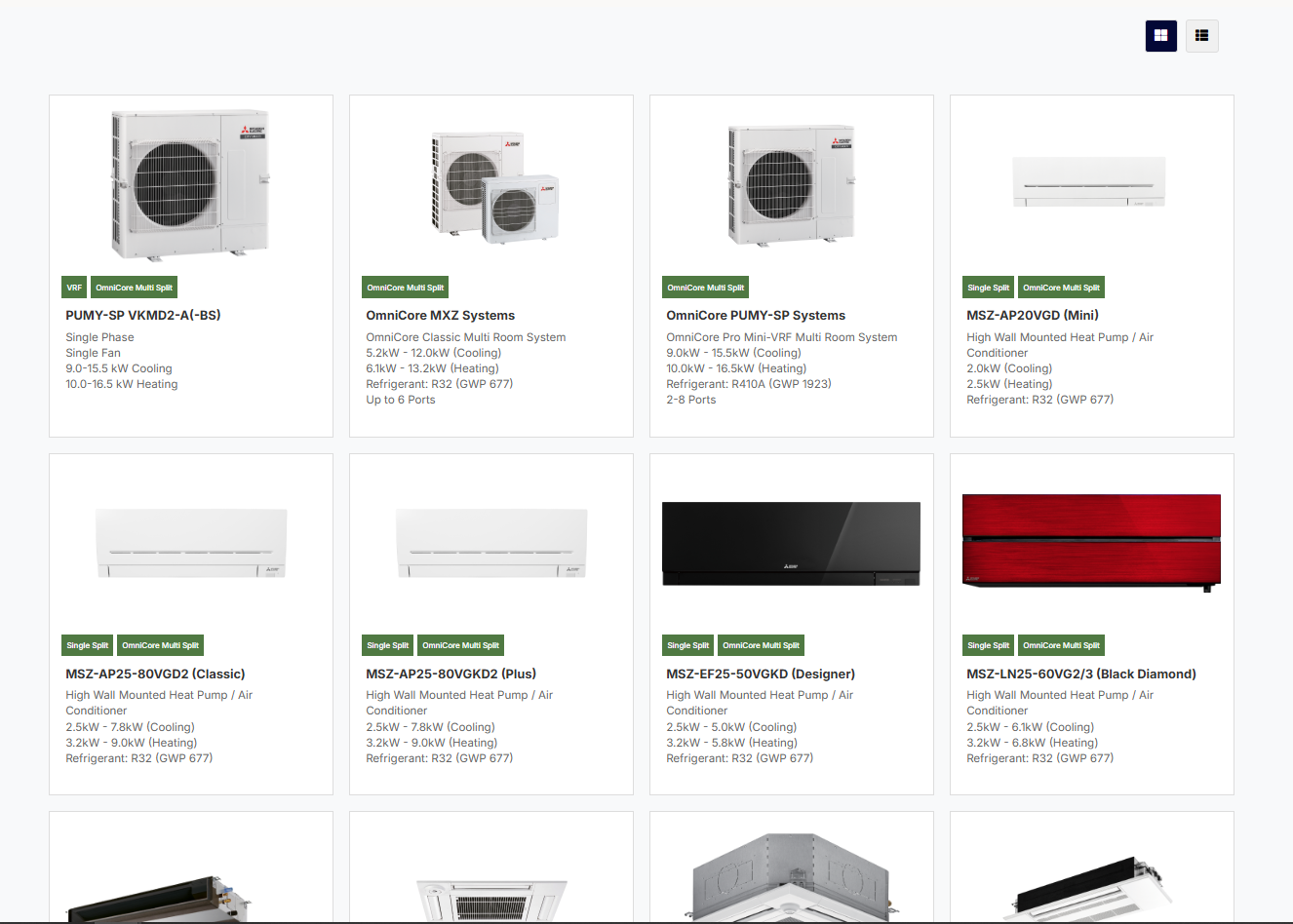Click OmniCore Multi Split tag on PUMY-SP Systems card

(705, 288)
